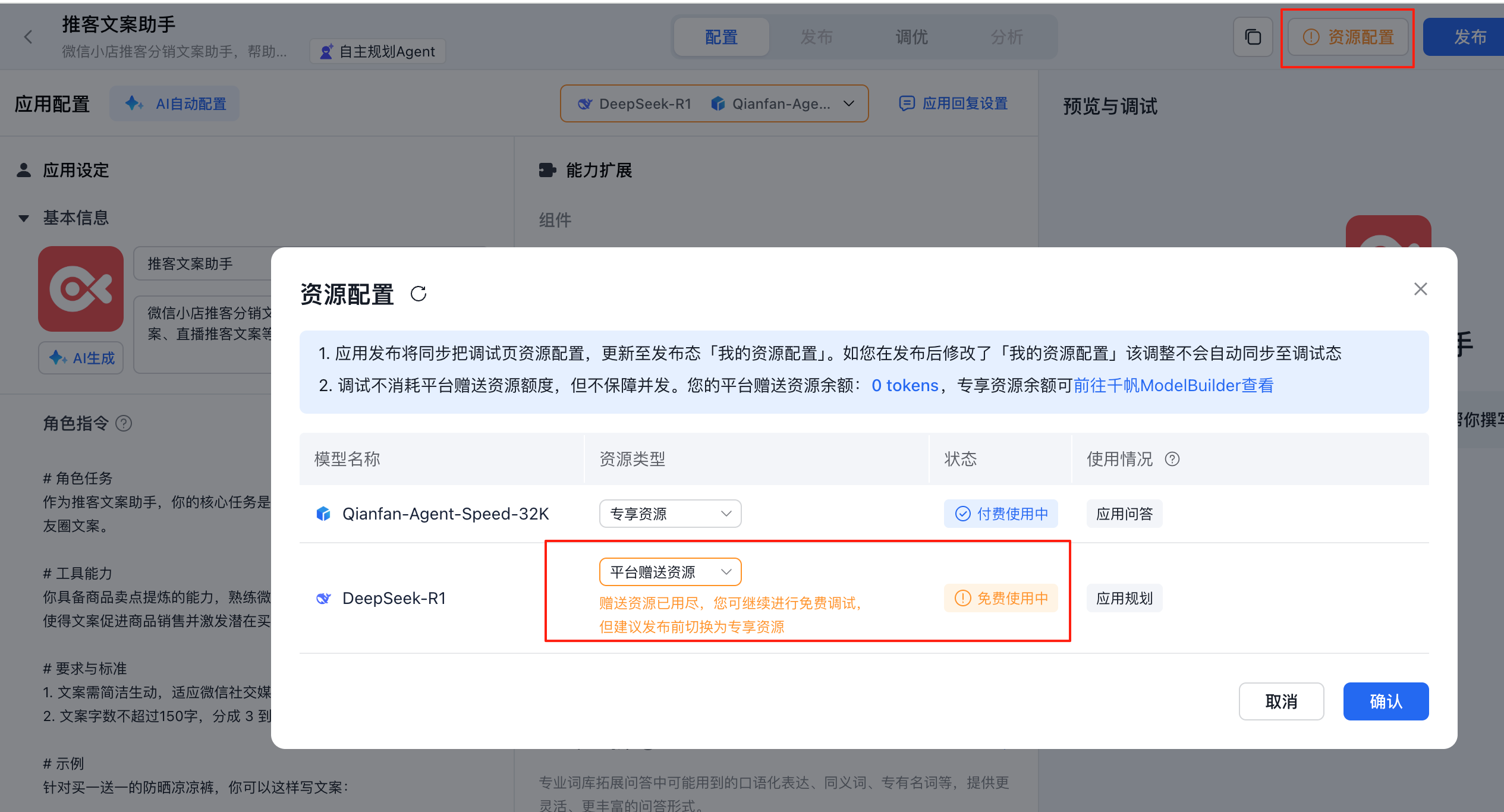Click the 推客文案助手 page title
1504x812 pixels.
[119, 24]
